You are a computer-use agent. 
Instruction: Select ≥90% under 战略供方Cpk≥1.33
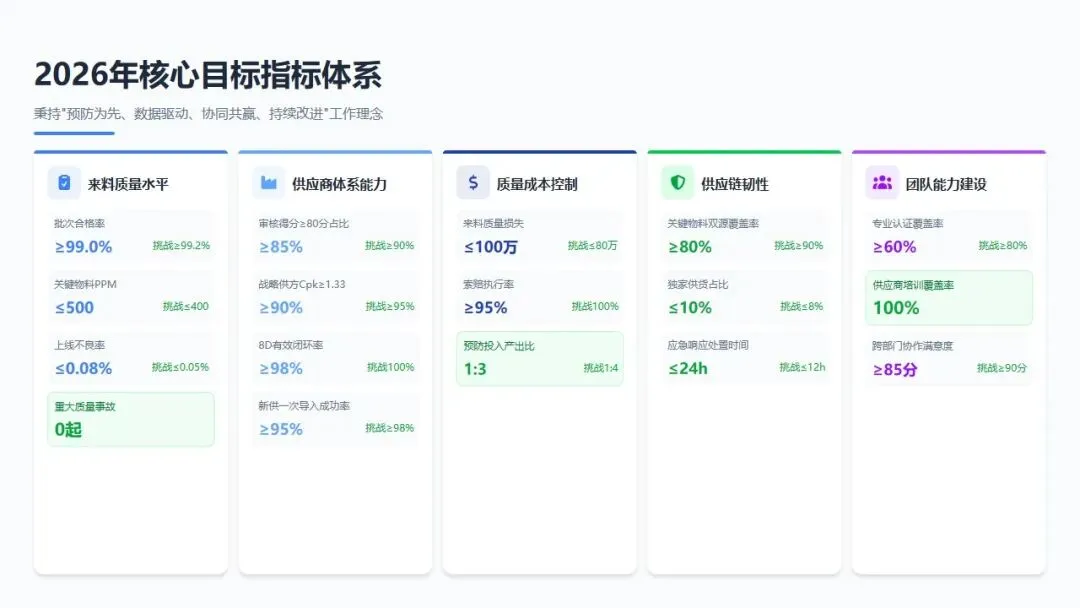tap(281, 307)
